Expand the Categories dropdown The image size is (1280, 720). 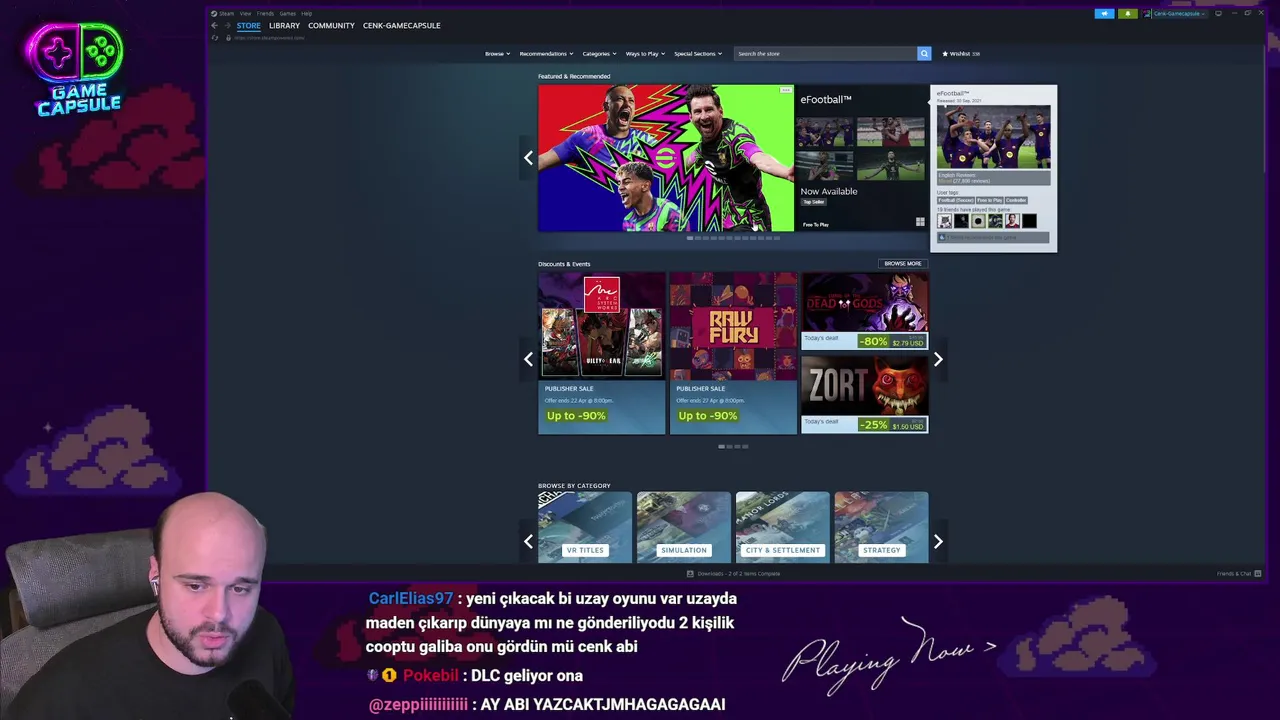coord(599,53)
